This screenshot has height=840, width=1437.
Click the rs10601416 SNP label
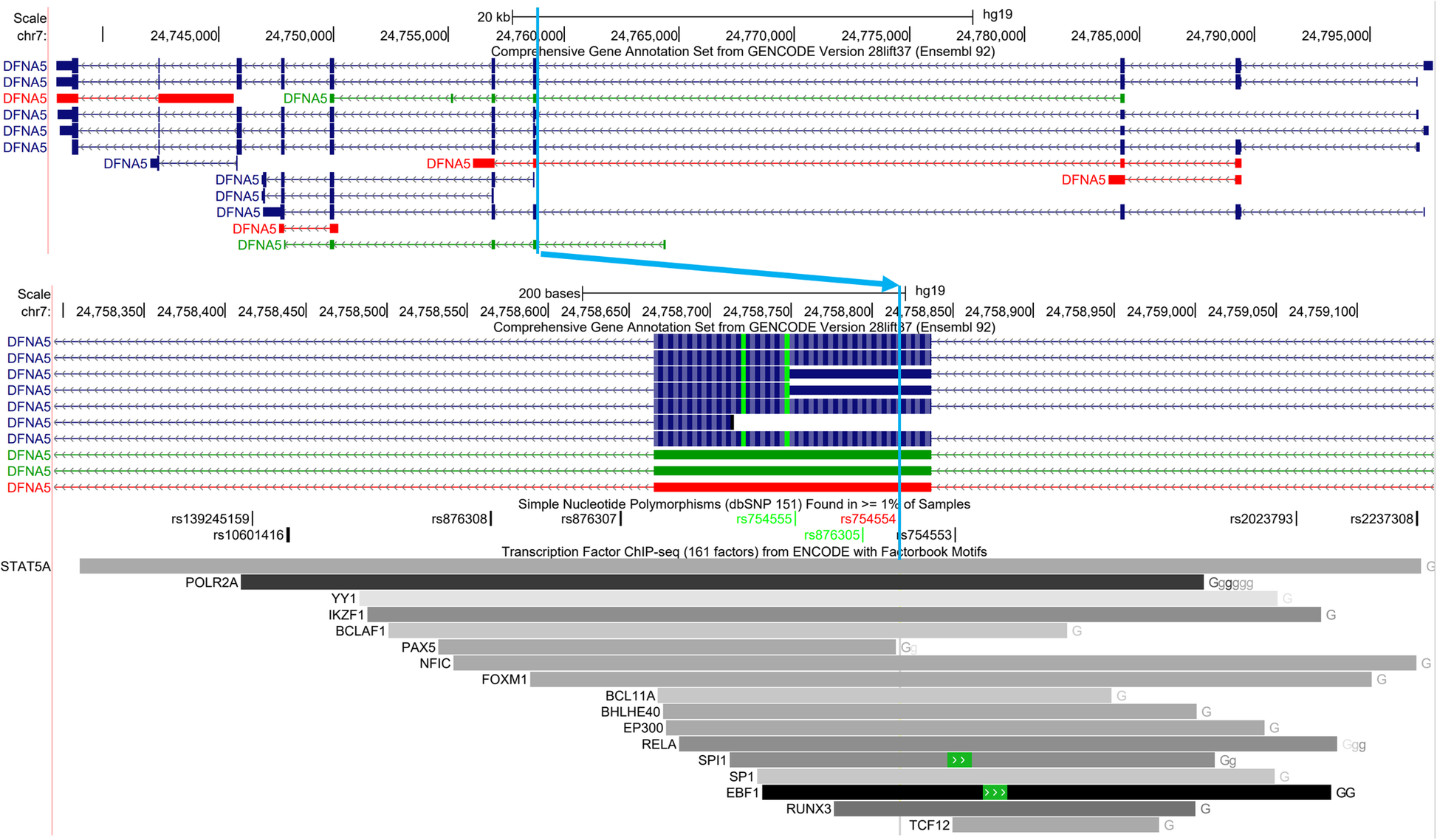pyautogui.click(x=248, y=535)
